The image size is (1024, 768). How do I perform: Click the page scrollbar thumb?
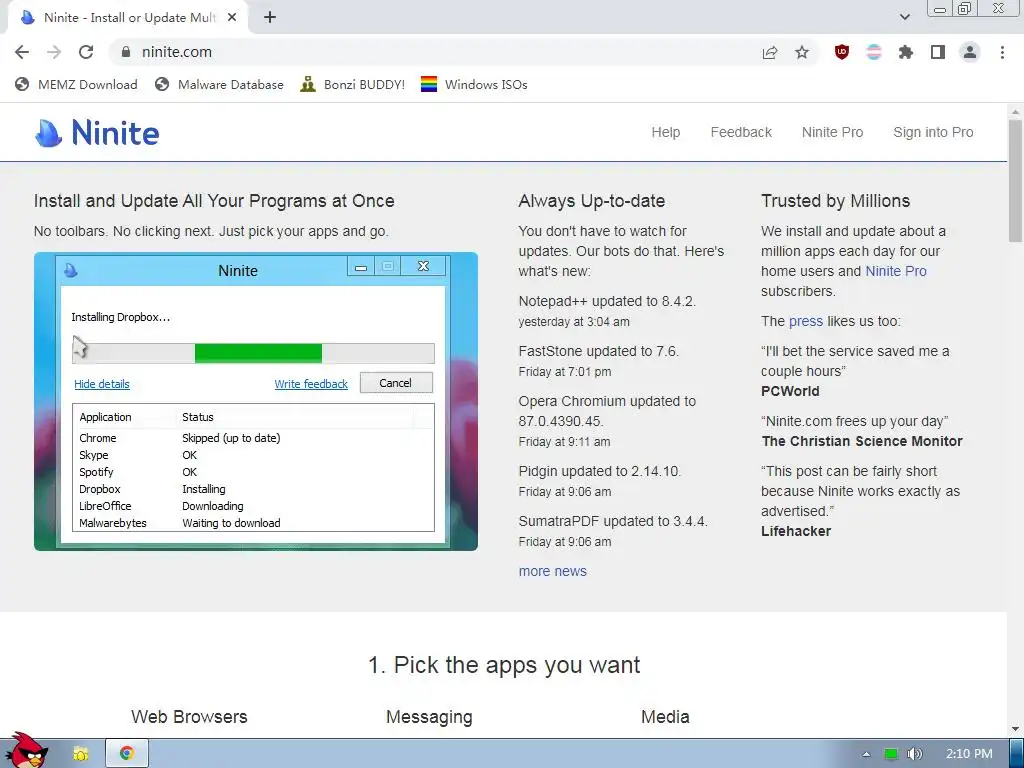point(1015,181)
